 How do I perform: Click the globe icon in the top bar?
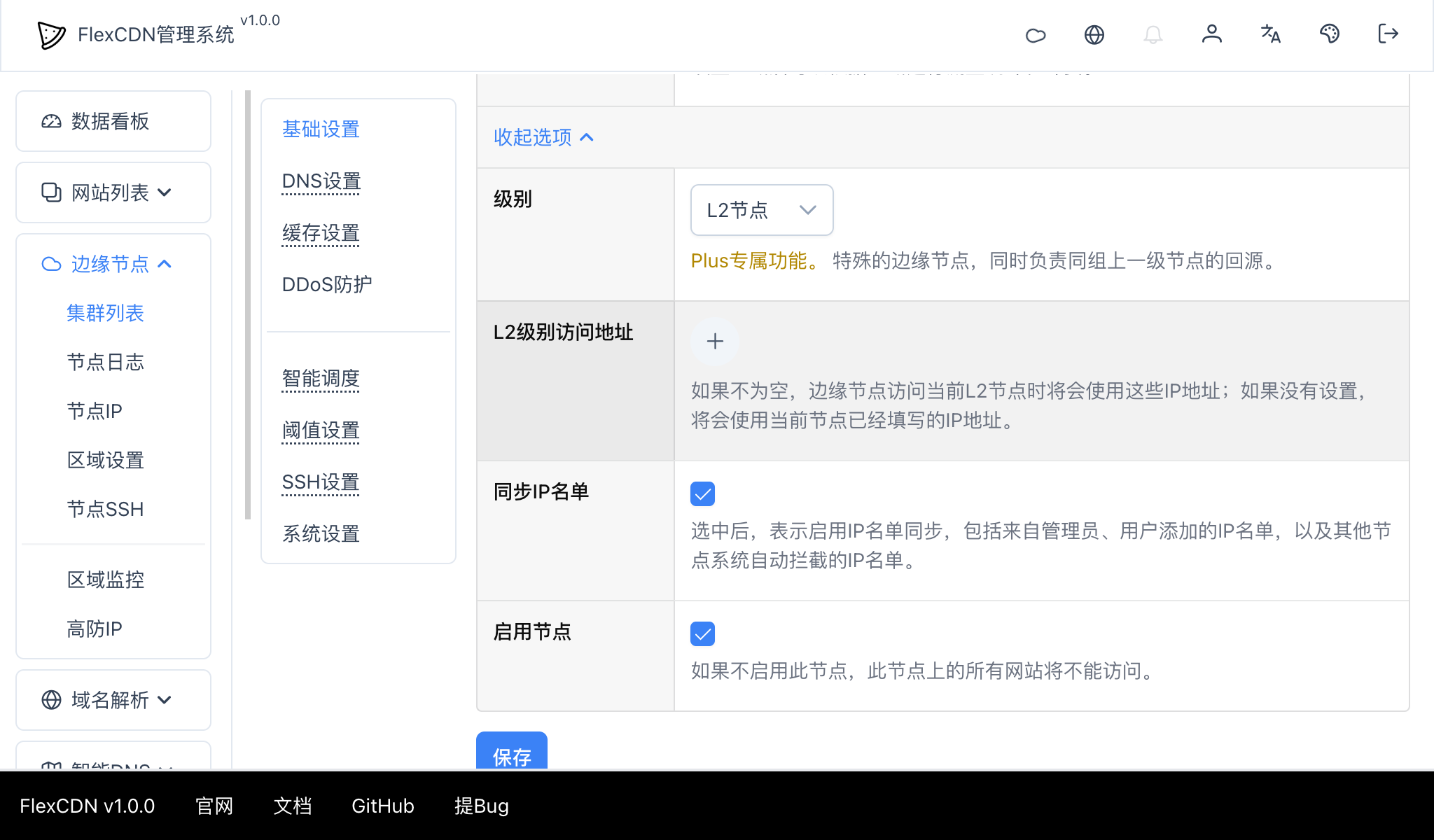click(x=1094, y=34)
